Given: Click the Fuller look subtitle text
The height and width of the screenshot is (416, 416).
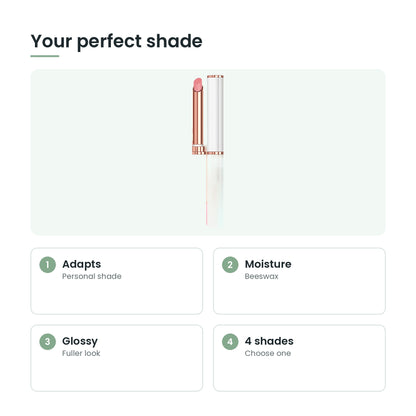Looking at the screenshot, I should tap(81, 353).
